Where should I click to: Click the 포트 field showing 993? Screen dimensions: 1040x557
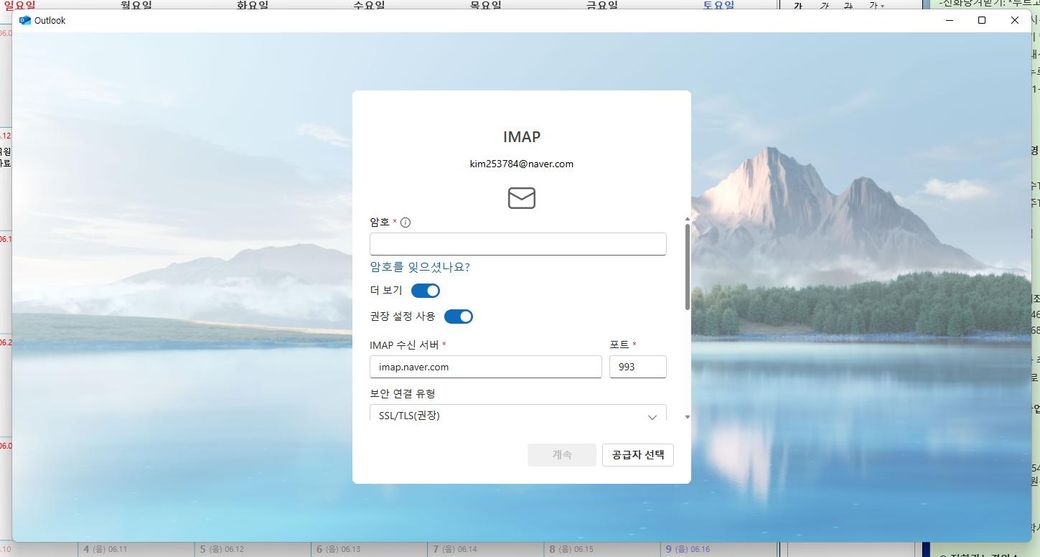click(637, 367)
